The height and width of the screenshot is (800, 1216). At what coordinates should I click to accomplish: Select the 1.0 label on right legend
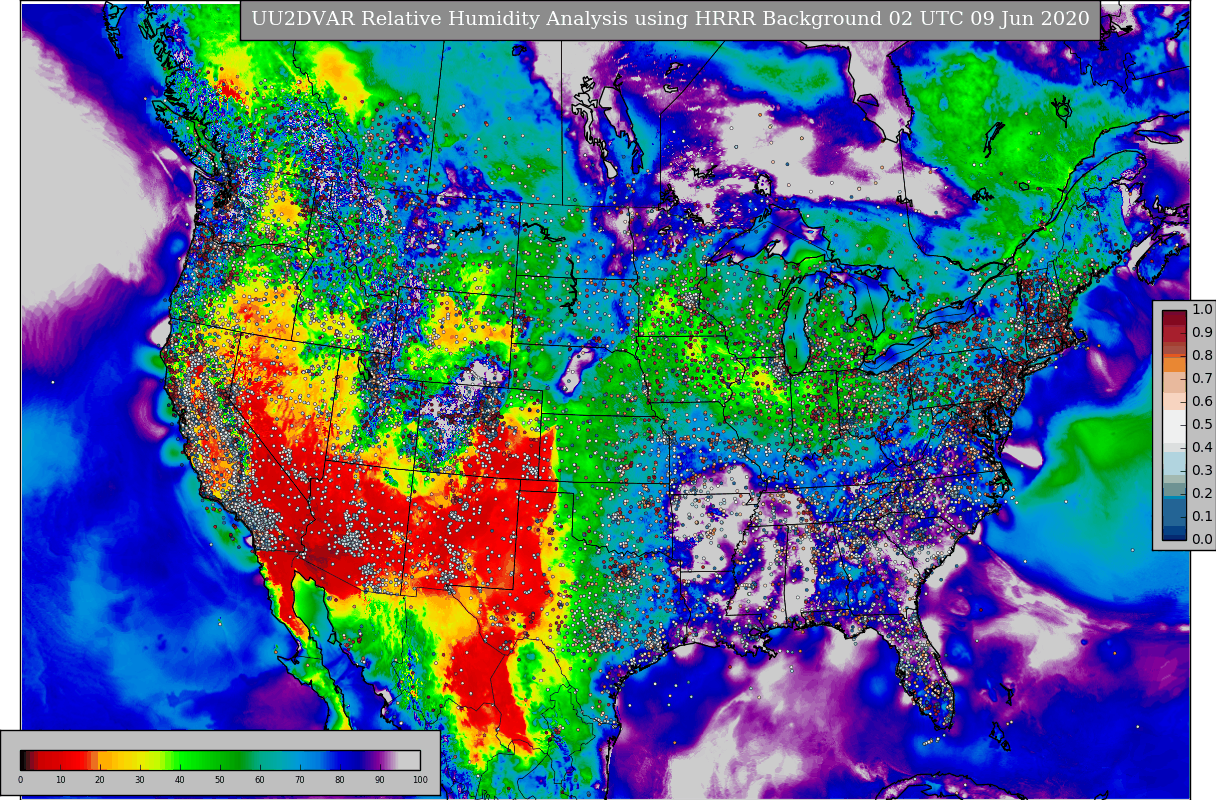(1201, 310)
